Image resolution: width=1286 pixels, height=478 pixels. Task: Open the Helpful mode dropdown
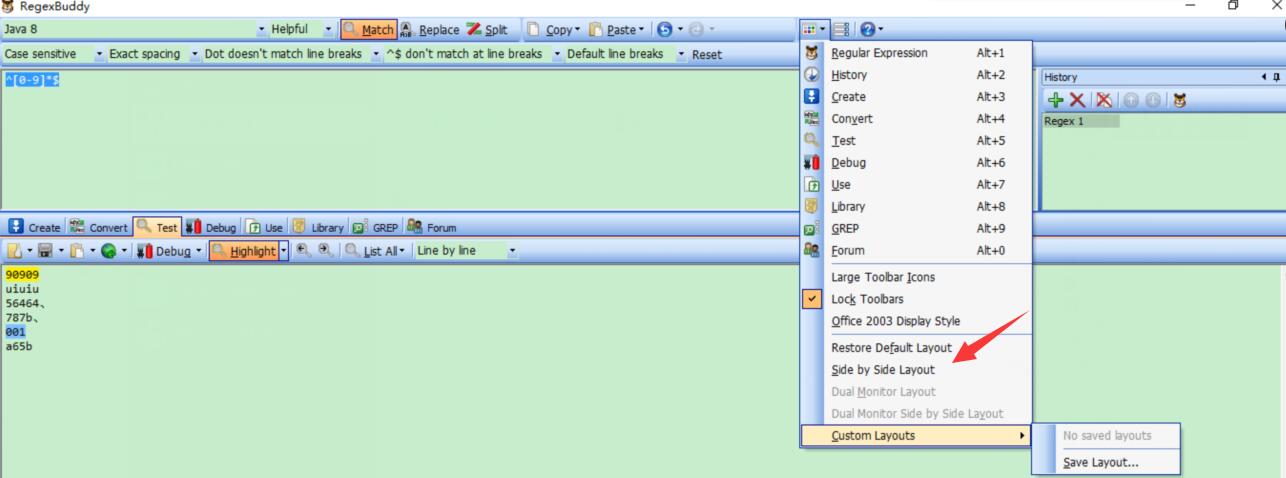[x=329, y=30]
